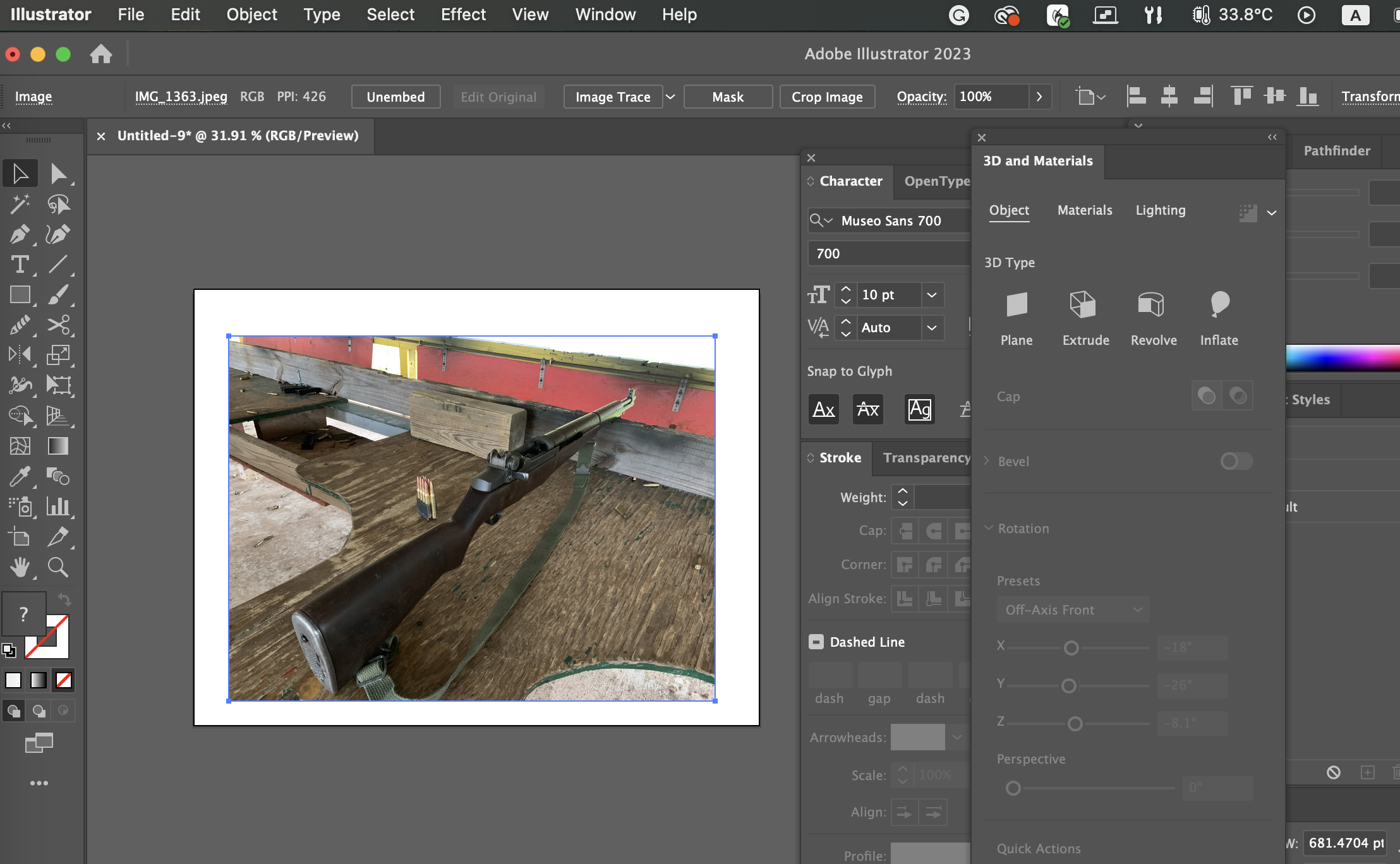The height and width of the screenshot is (864, 1400).
Task: Switch to the Lighting tab
Action: (x=1160, y=210)
